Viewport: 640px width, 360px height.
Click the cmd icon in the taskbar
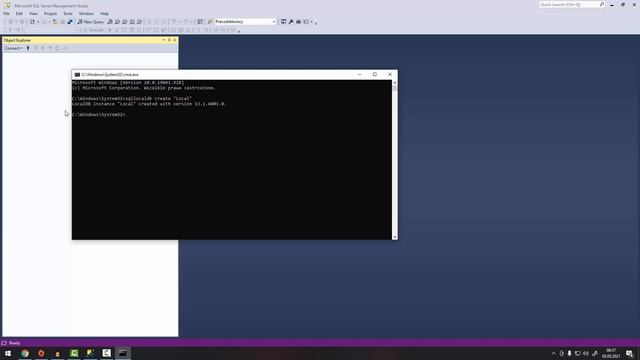[x=122, y=353]
